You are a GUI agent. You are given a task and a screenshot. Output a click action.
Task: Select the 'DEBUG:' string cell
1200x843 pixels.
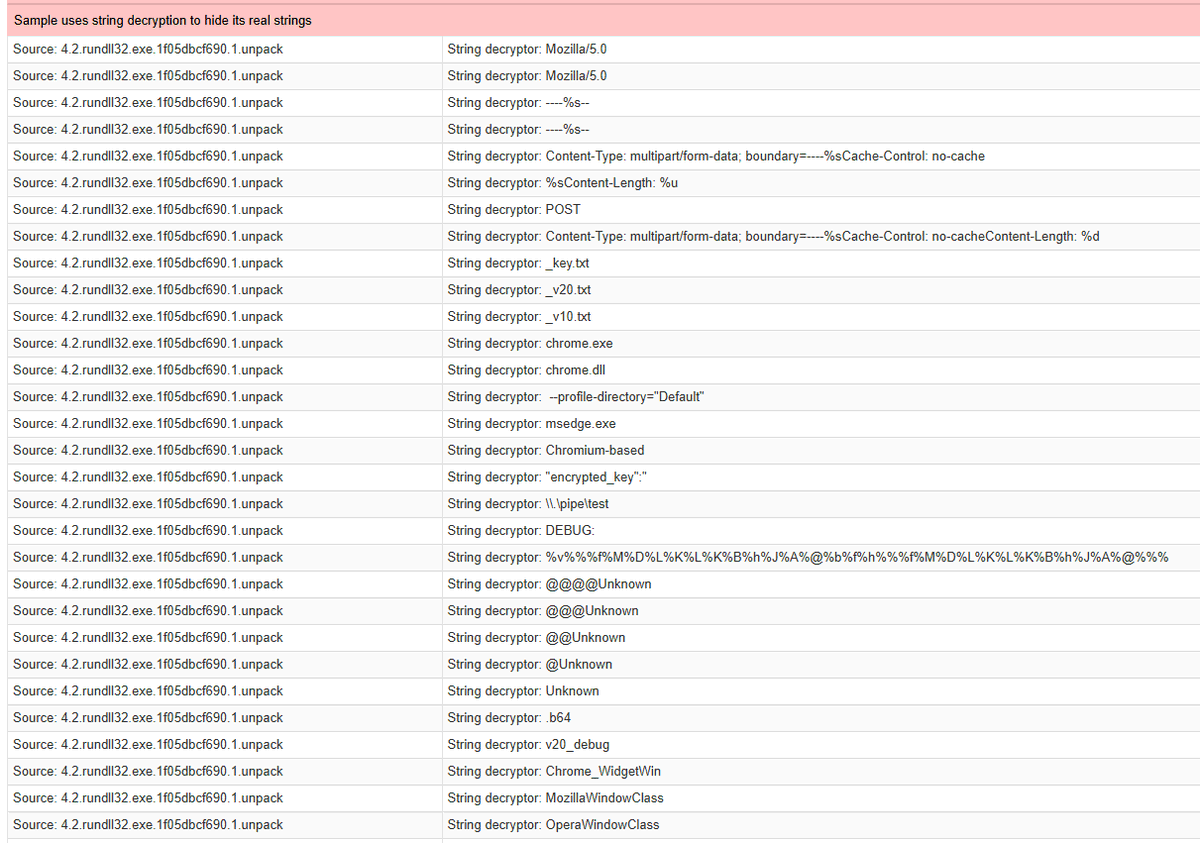click(x=821, y=531)
